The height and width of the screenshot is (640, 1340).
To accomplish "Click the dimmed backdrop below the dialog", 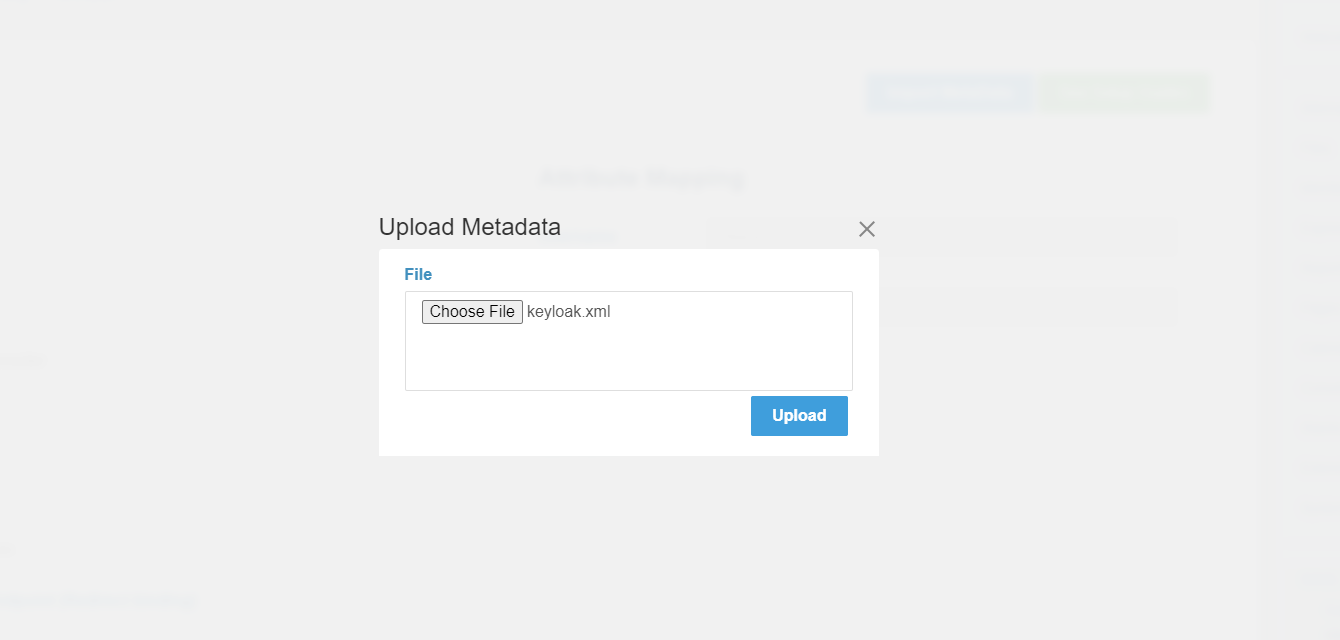I will coord(628,540).
